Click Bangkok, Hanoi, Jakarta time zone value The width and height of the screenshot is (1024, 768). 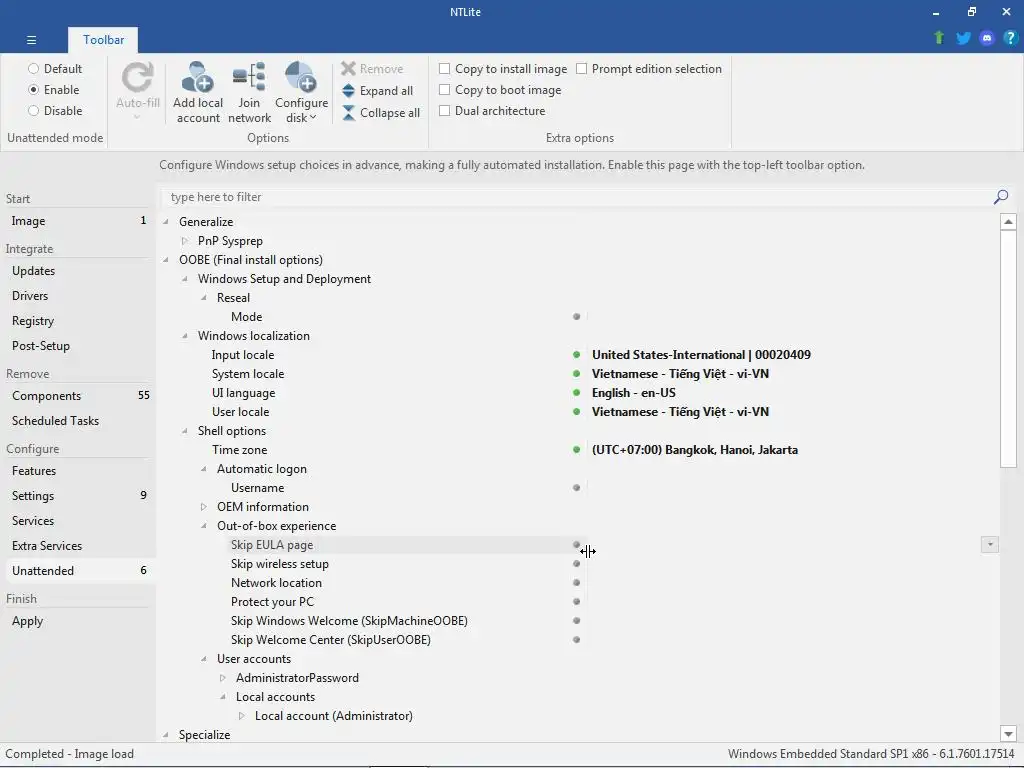694,449
